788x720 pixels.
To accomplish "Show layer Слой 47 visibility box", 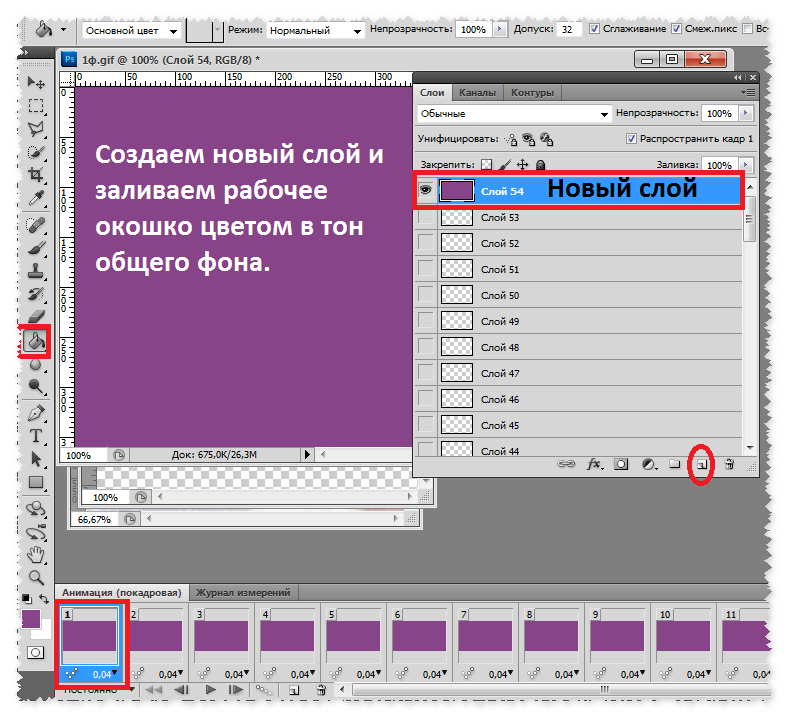I will coord(426,373).
